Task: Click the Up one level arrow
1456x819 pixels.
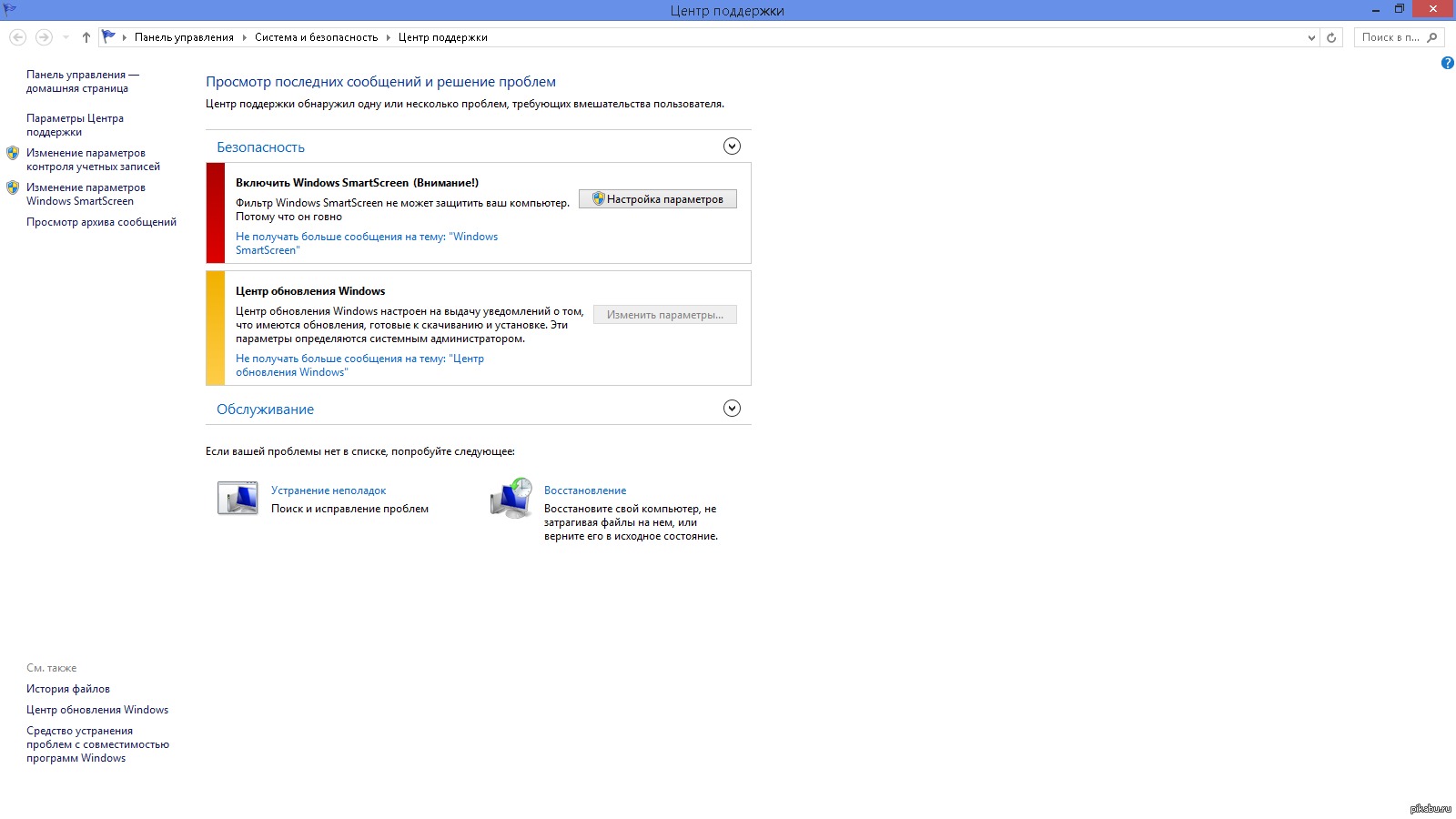Action: [x=86, y=37]
